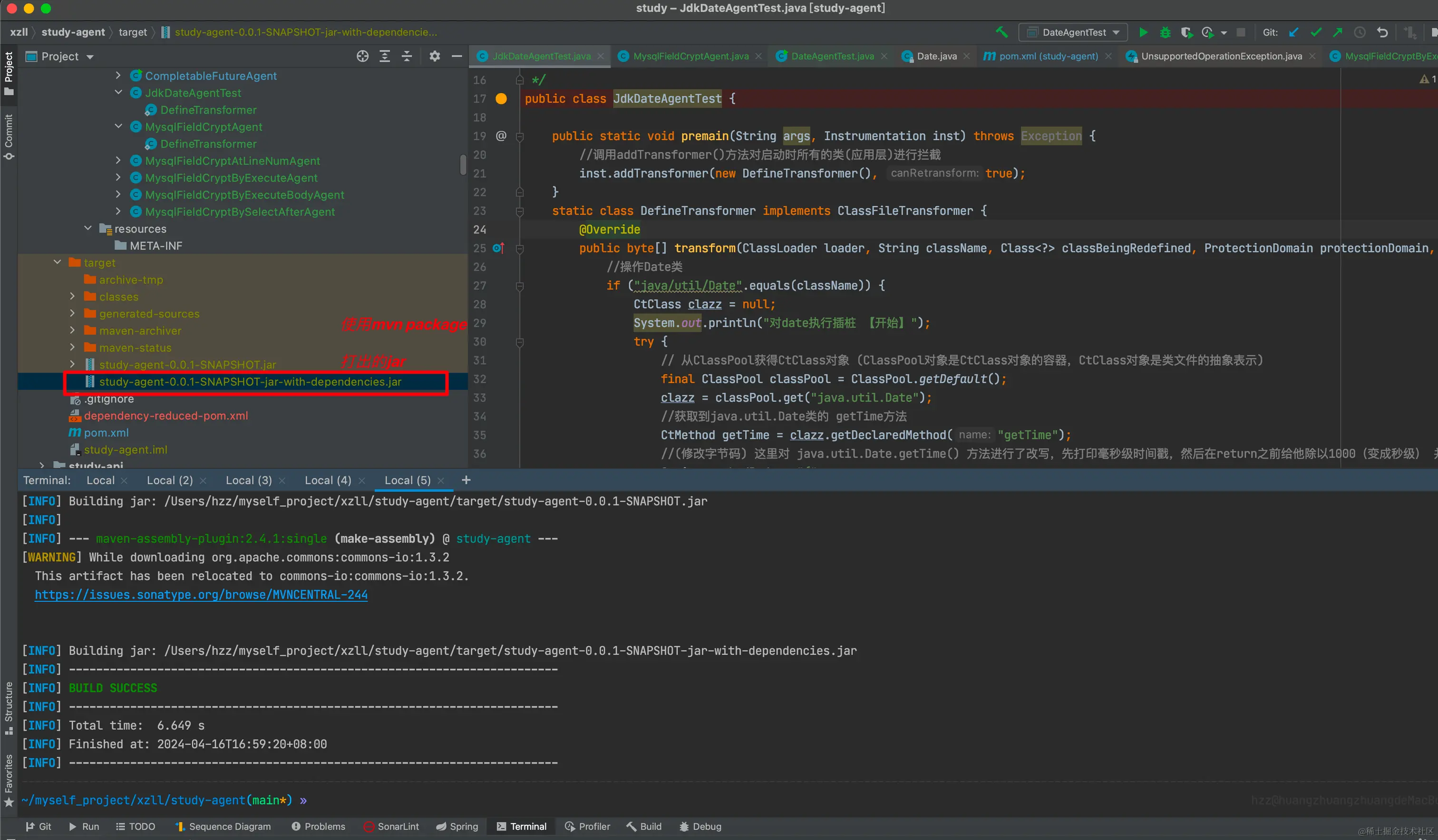This screenshot has width=1438, height=840.
Task: Expand MysqlFieldCryptAtLineNumAgent class node
Action: point(118,161)
